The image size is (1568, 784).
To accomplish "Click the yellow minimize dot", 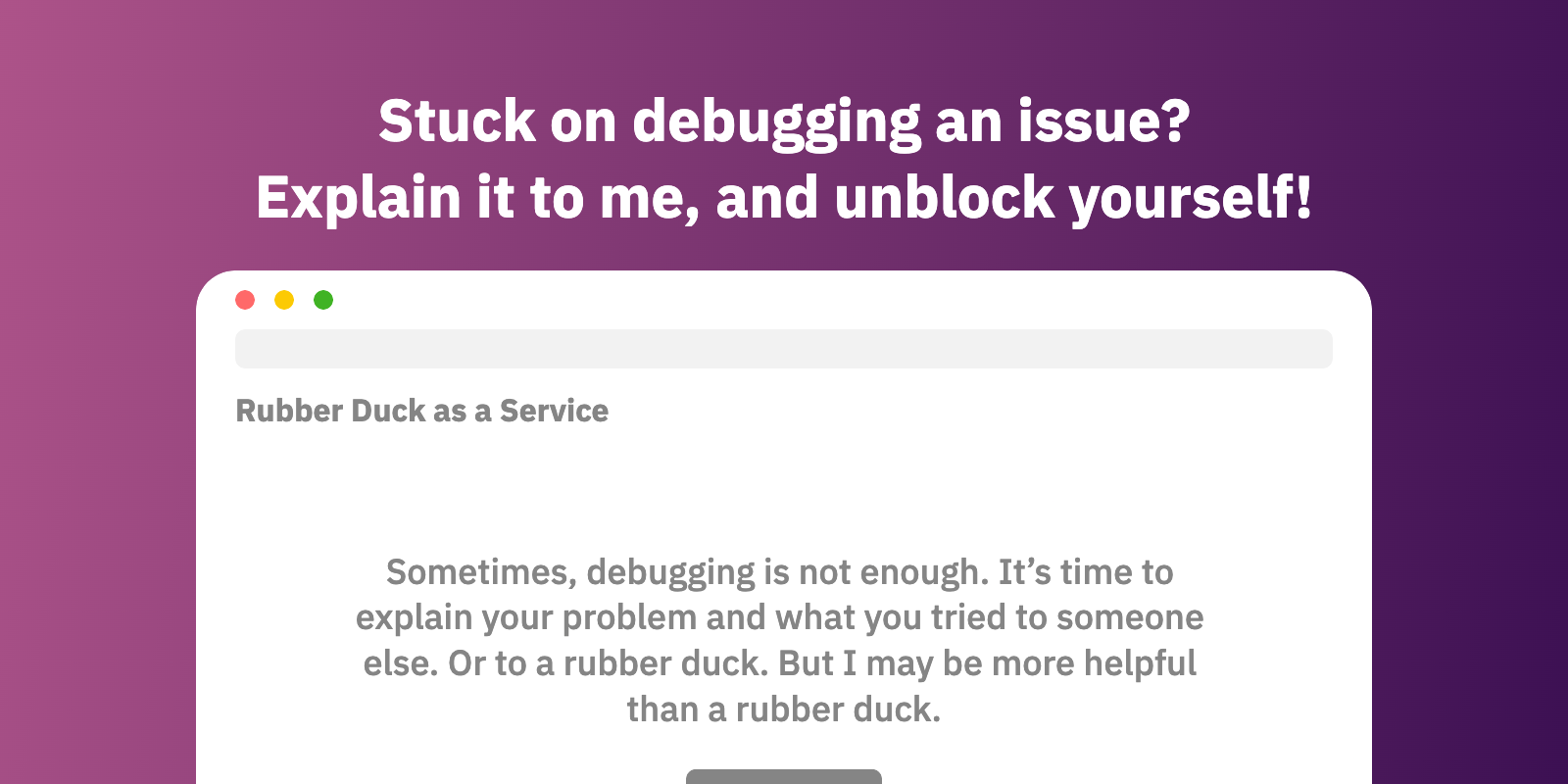I will [x=284, y=300].
